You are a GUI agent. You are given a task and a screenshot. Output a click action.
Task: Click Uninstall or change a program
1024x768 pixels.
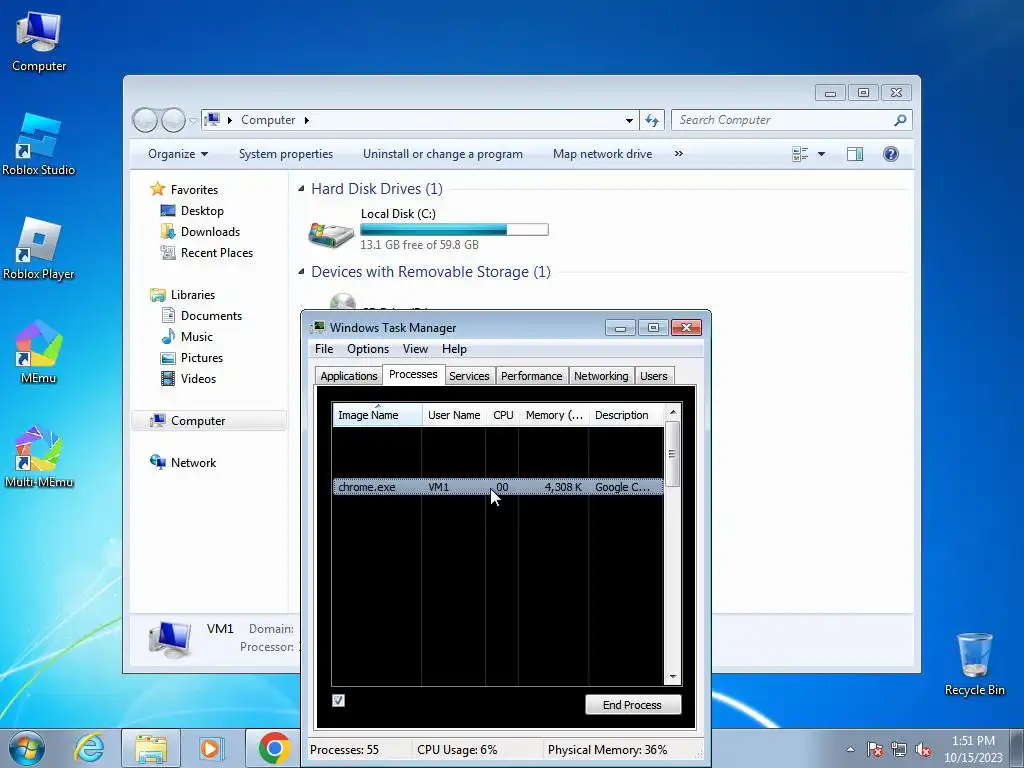(443, 154)
